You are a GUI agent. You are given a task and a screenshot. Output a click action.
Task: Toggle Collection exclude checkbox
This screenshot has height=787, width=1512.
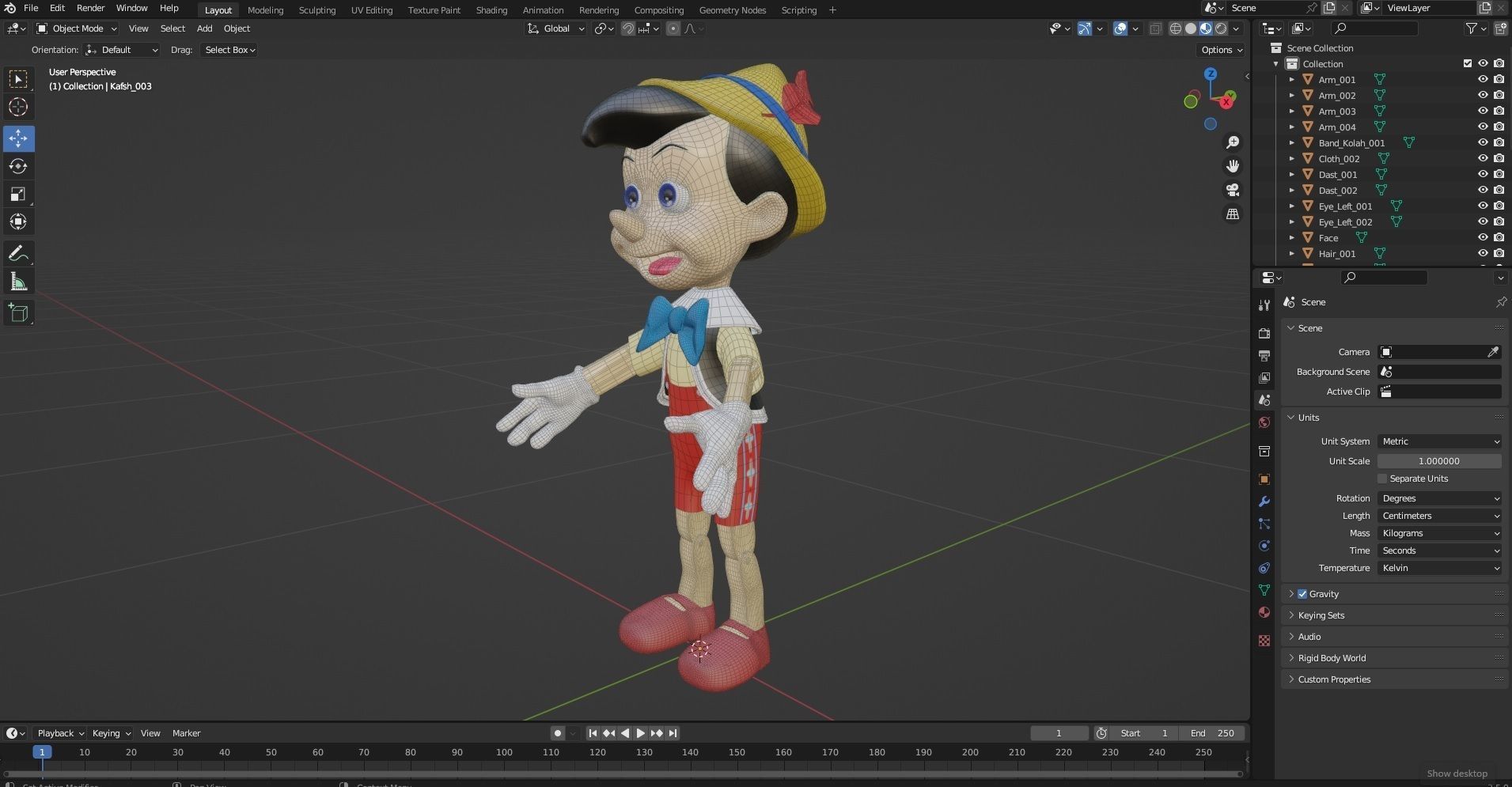coord(1468,63)
